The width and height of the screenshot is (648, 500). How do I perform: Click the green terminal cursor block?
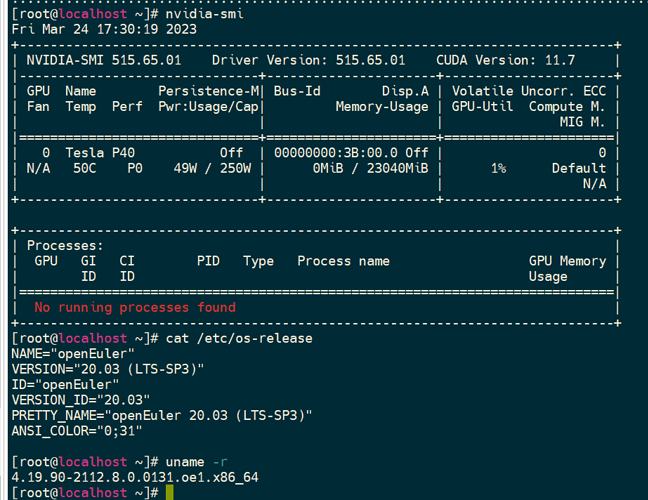point(170,493)
